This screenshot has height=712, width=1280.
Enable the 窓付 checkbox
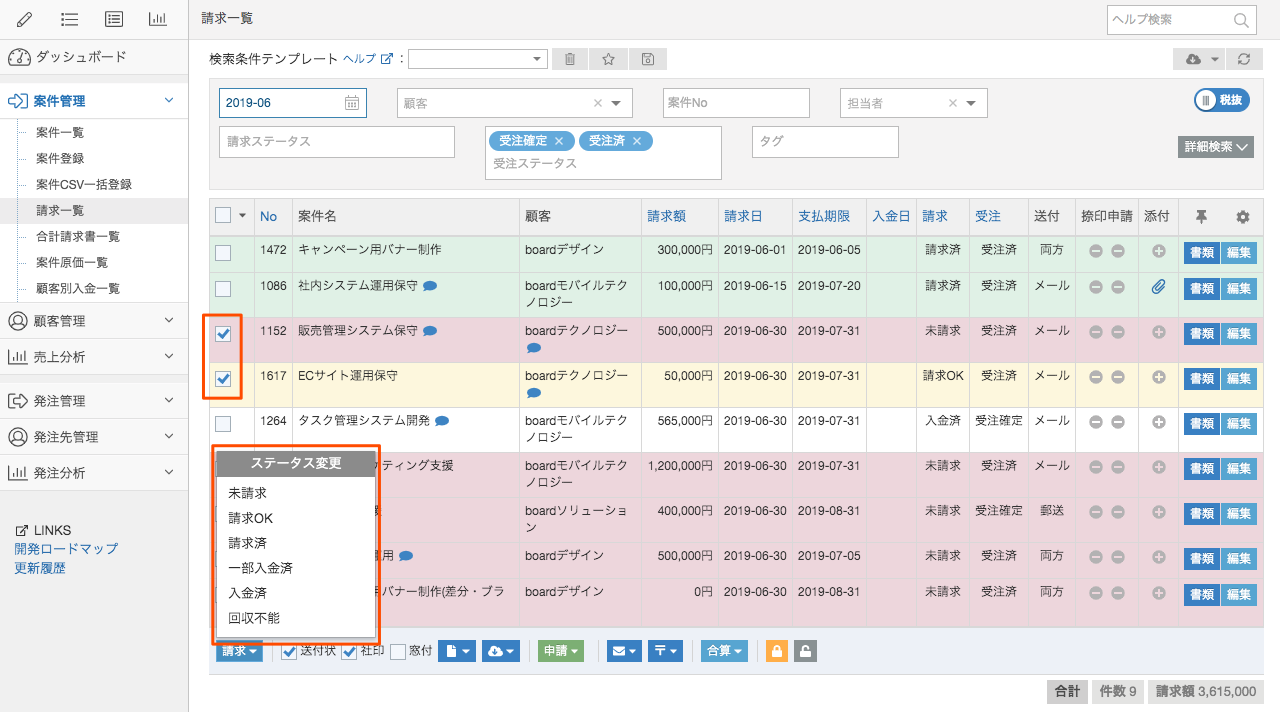[x=398, y=651]
